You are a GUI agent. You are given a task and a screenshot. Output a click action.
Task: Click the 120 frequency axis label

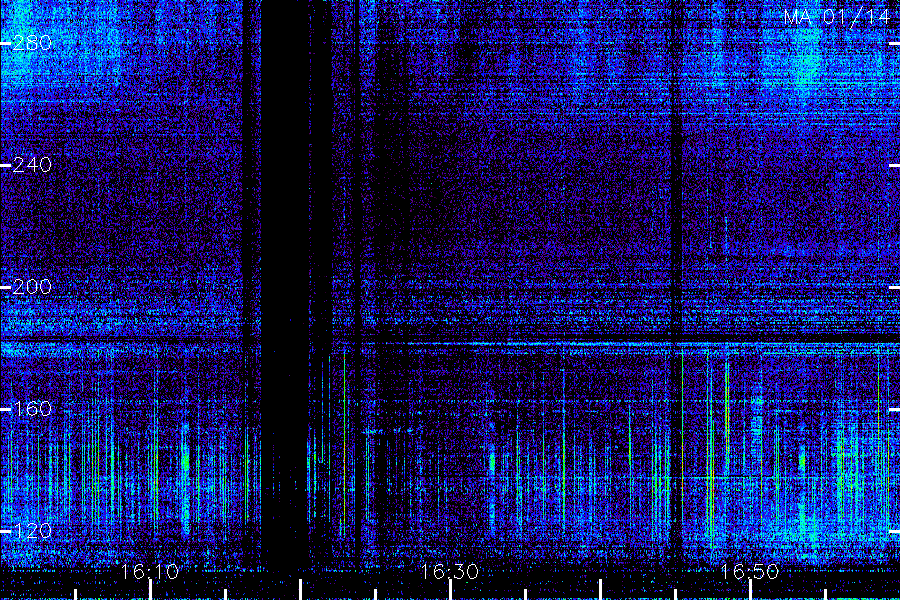(x=32, y=531)
